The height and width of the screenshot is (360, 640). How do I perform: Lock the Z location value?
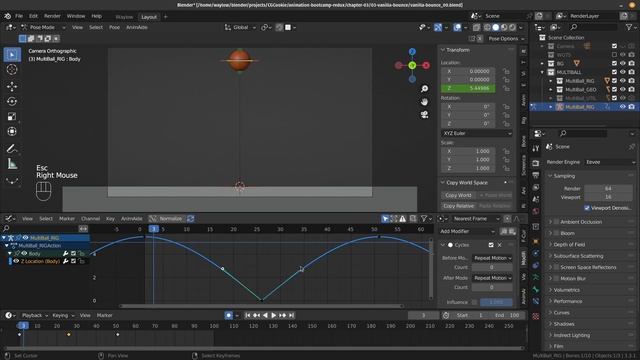(x=506, y=88)
